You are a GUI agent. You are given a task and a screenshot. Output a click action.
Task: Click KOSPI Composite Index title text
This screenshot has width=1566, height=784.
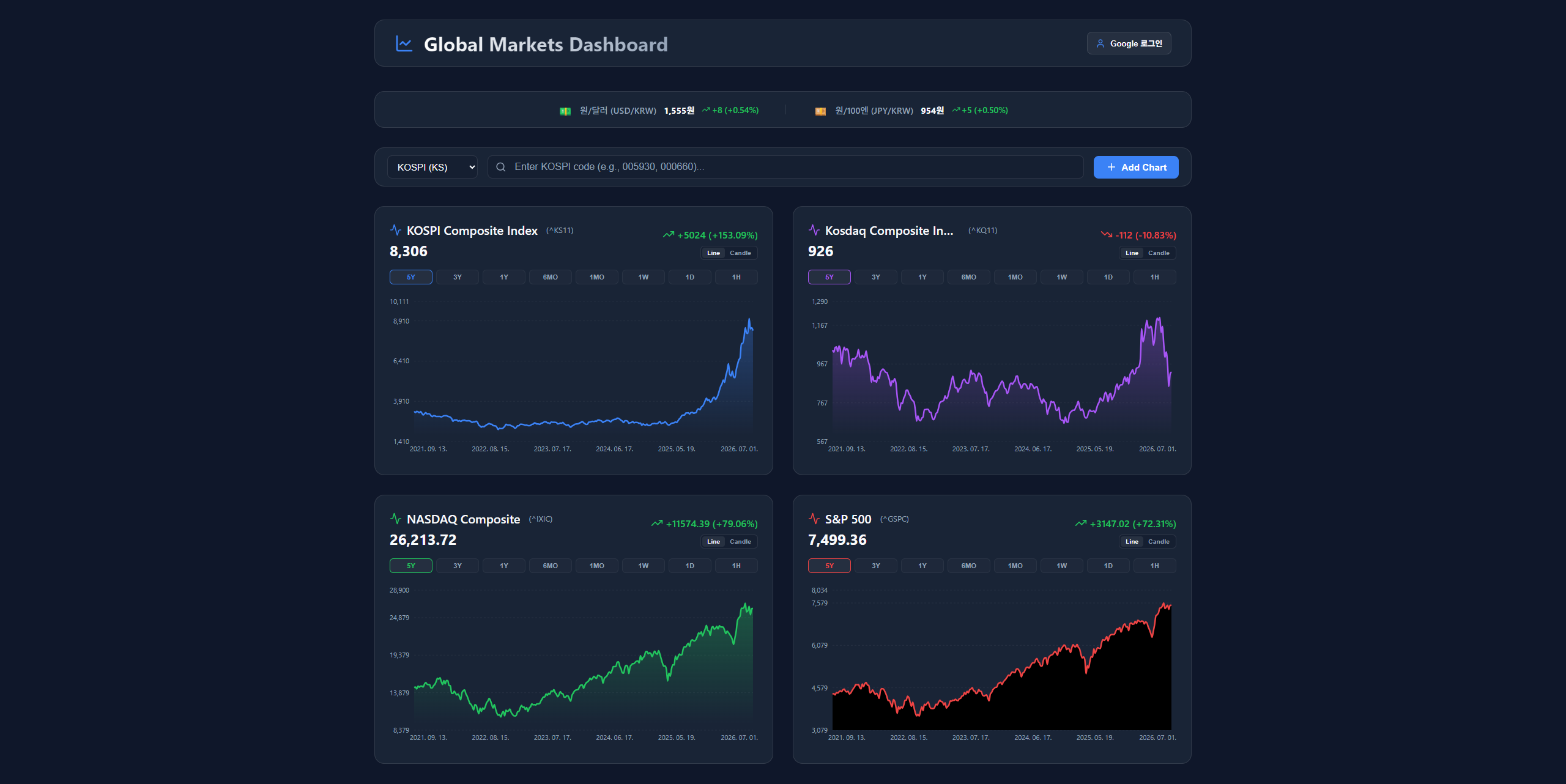click(x=472, y=231)
